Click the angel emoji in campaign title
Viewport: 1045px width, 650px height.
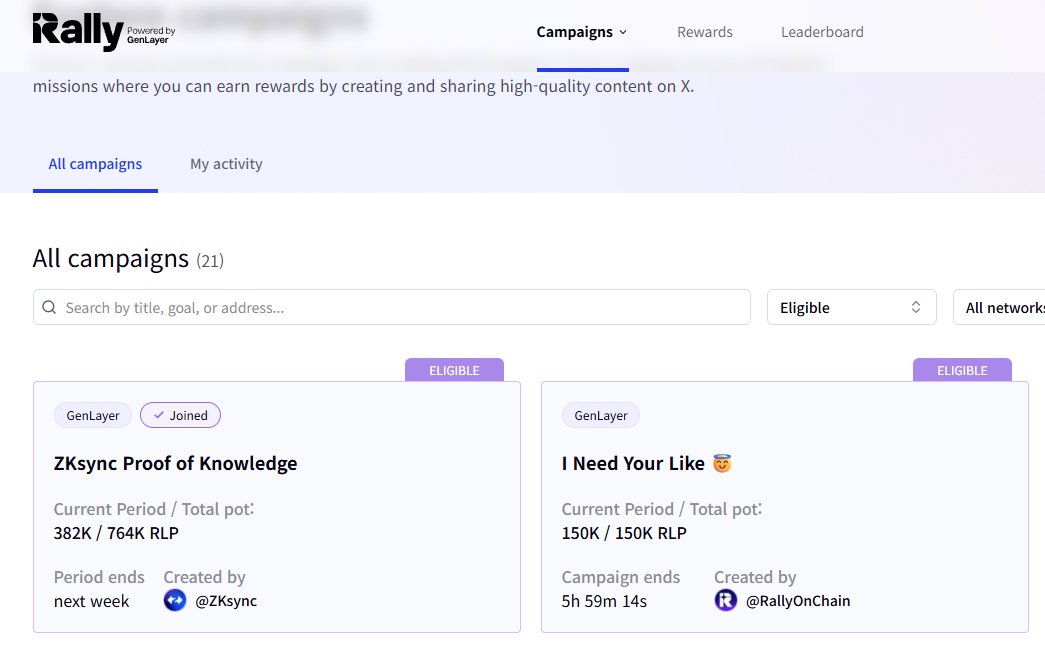pos(722,463)
